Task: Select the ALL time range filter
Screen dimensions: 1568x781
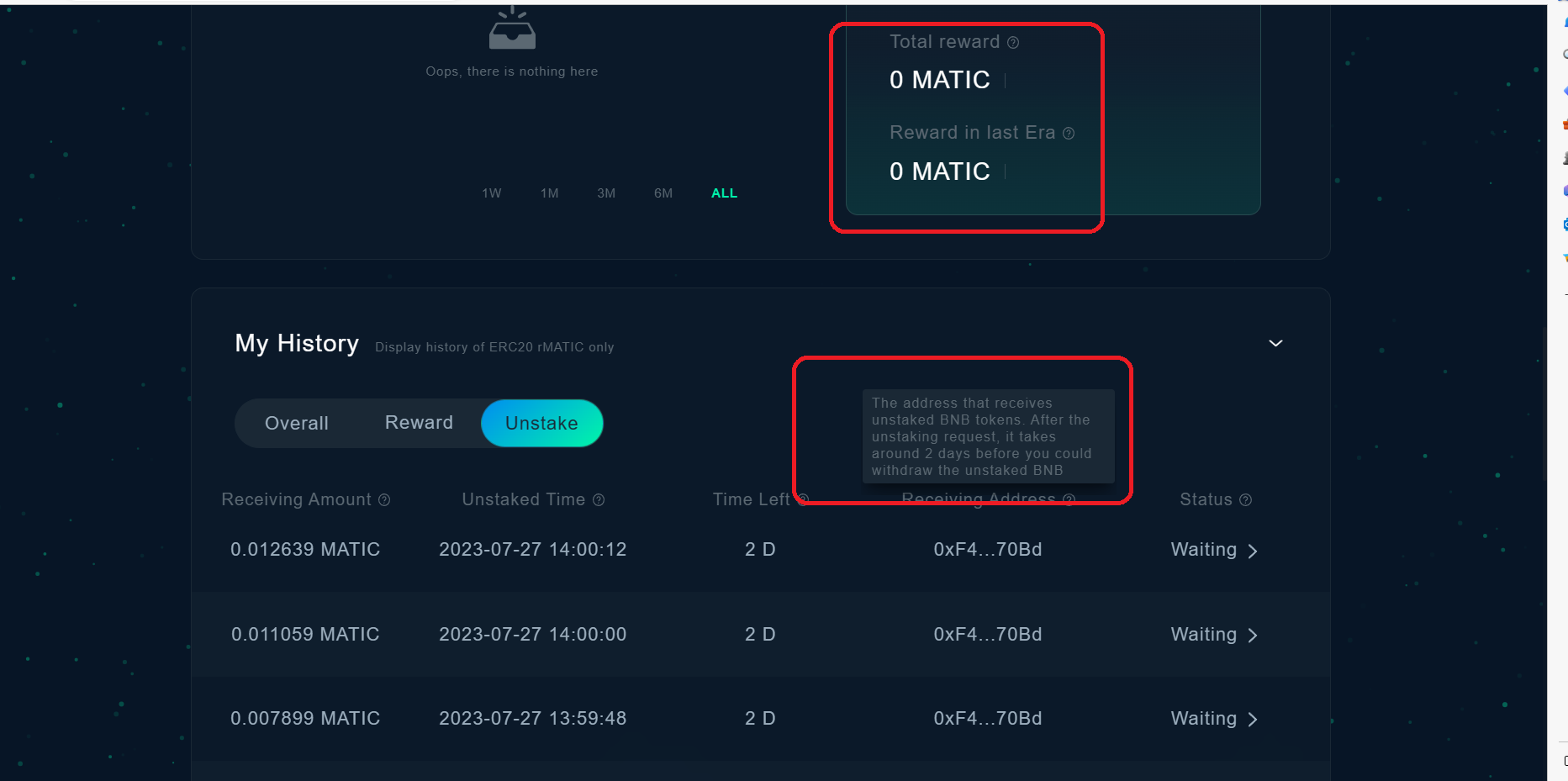Action: tap(723, 193)
